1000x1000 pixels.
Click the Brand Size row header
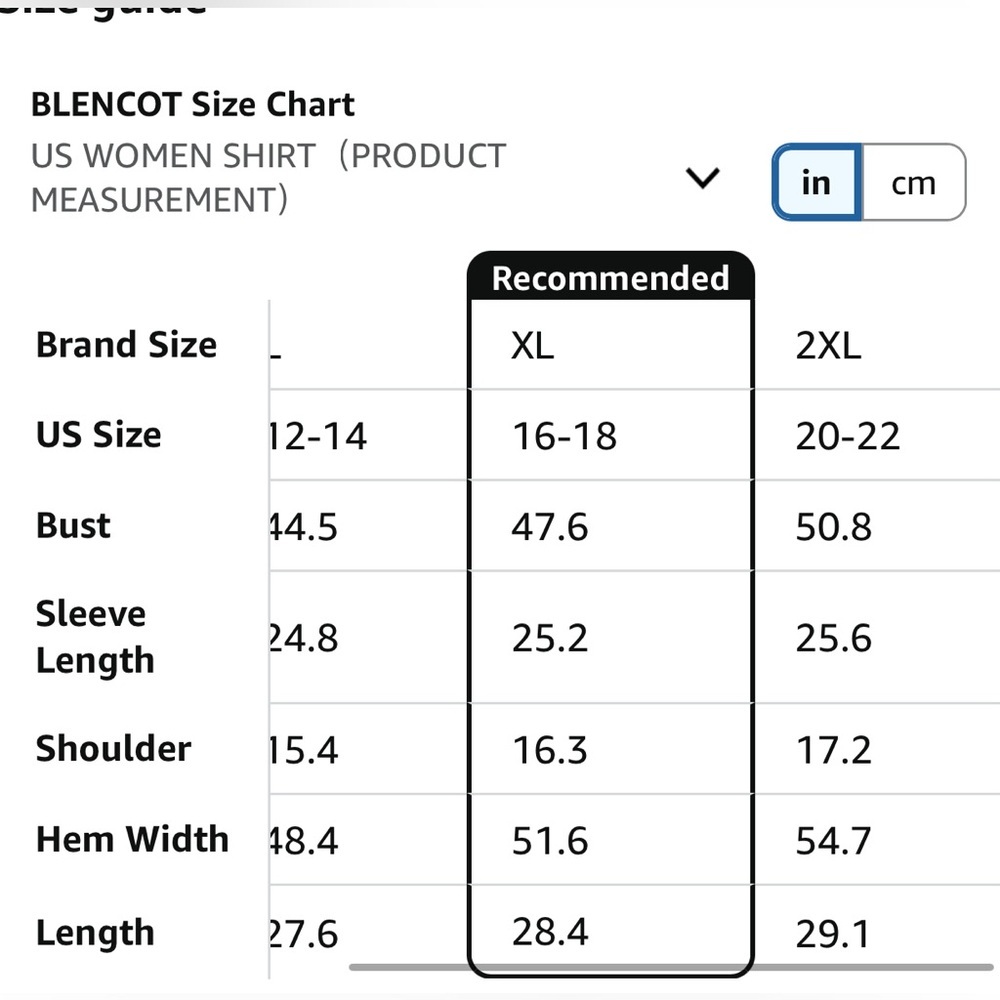(x=126, y=344)
